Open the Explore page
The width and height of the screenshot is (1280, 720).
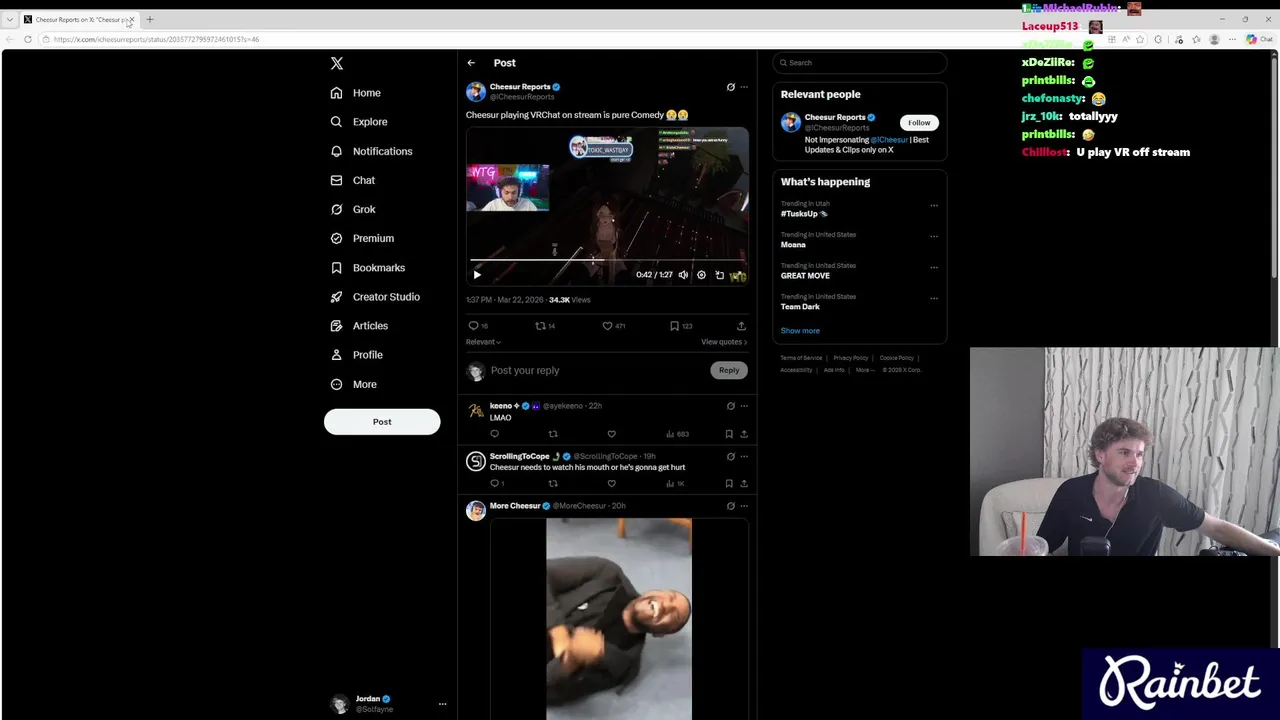point(359,122)
